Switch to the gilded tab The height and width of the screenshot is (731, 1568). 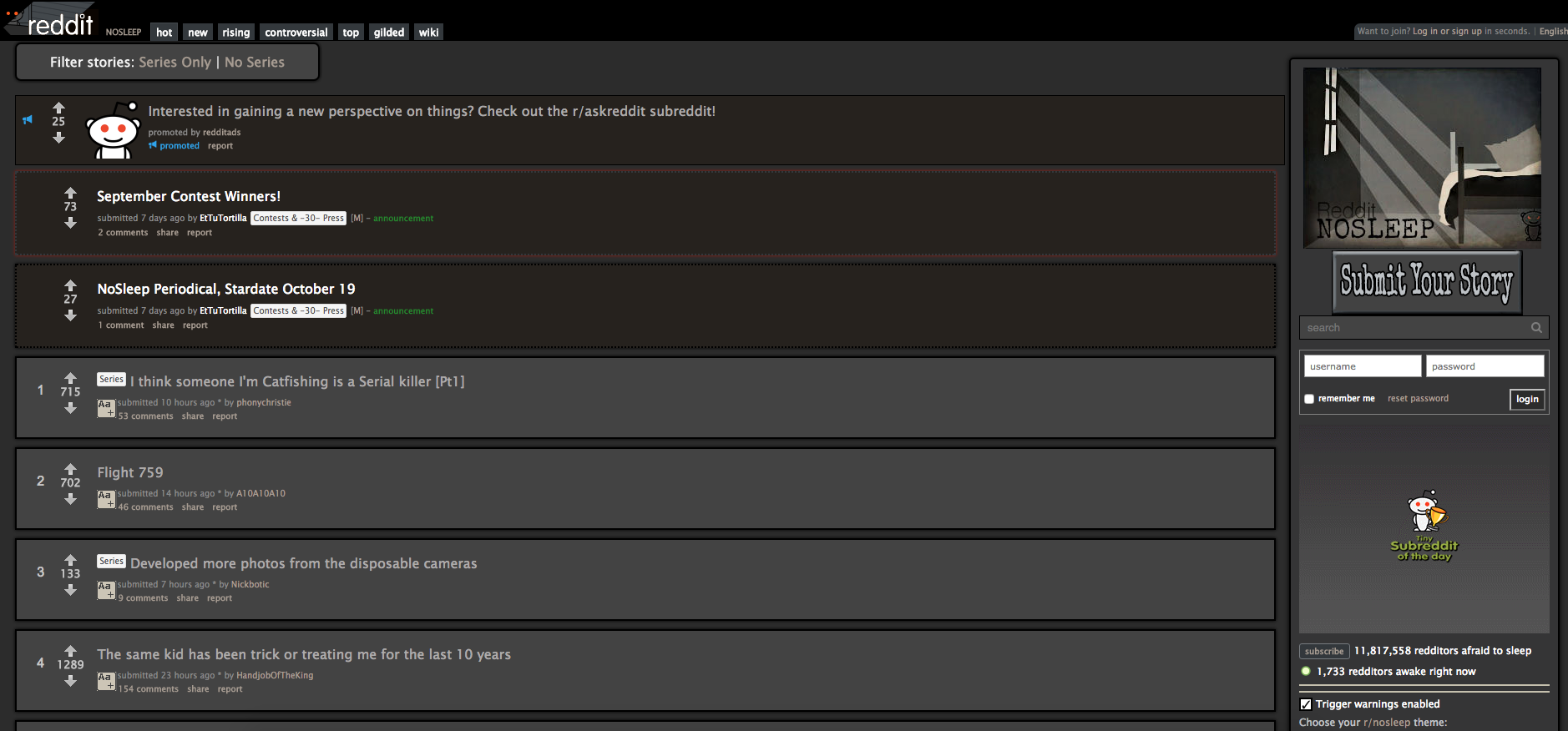tap(389, 33)
